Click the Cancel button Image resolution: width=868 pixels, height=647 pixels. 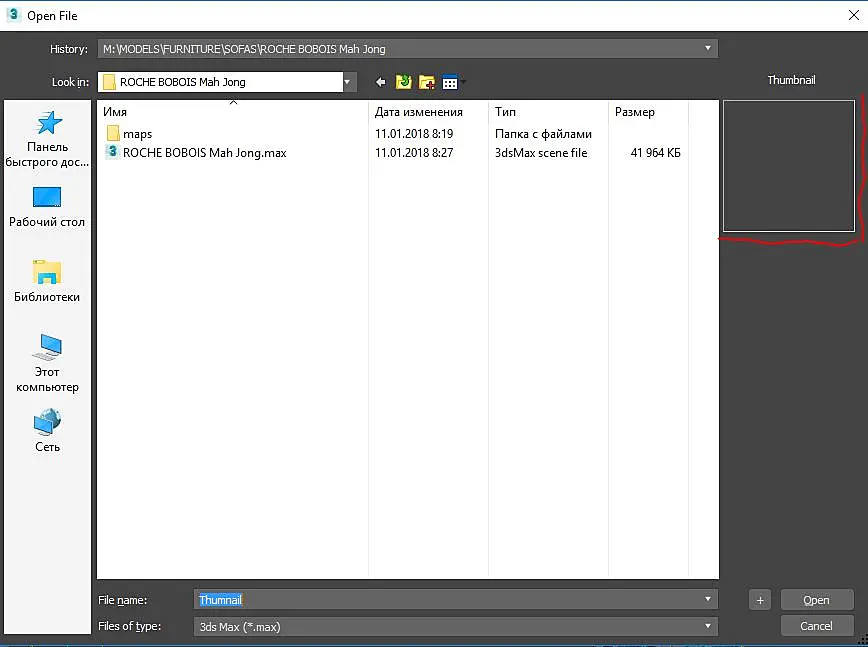(x=817, y=626)
